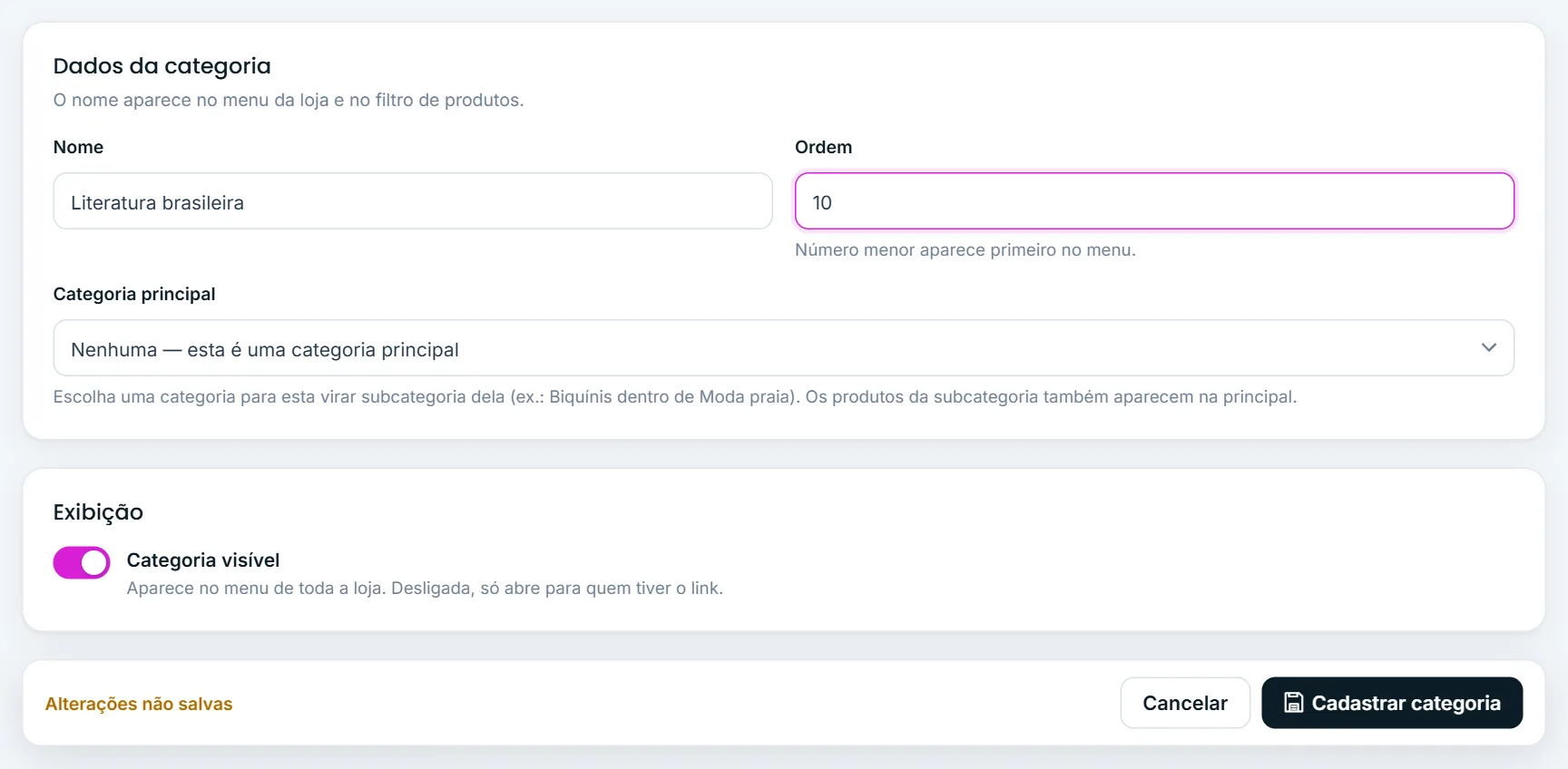The image size is (1568, 769).
Task: Click the 'Exibição' section heading
Action: pyautogui.click(x=98, y=512)
